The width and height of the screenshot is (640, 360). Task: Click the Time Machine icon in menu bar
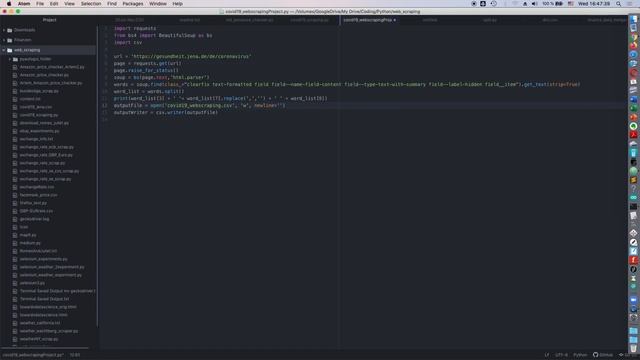[x=493, y=4]
